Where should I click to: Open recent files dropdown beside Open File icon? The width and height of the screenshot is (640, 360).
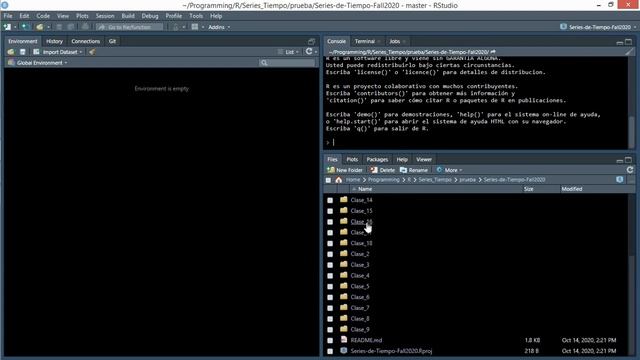click(x=48, y=27)
